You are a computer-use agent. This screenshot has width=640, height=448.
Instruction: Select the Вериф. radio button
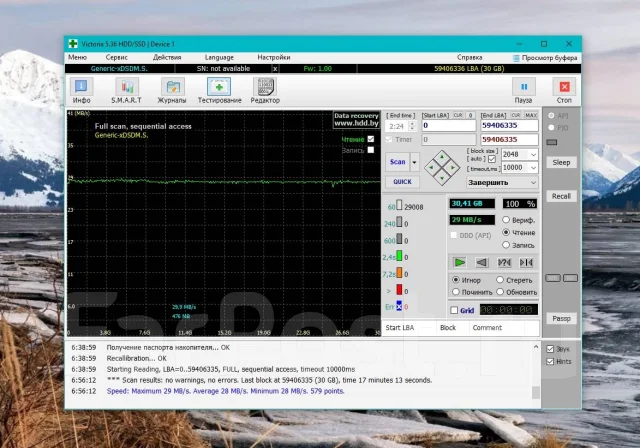(506, 220)
